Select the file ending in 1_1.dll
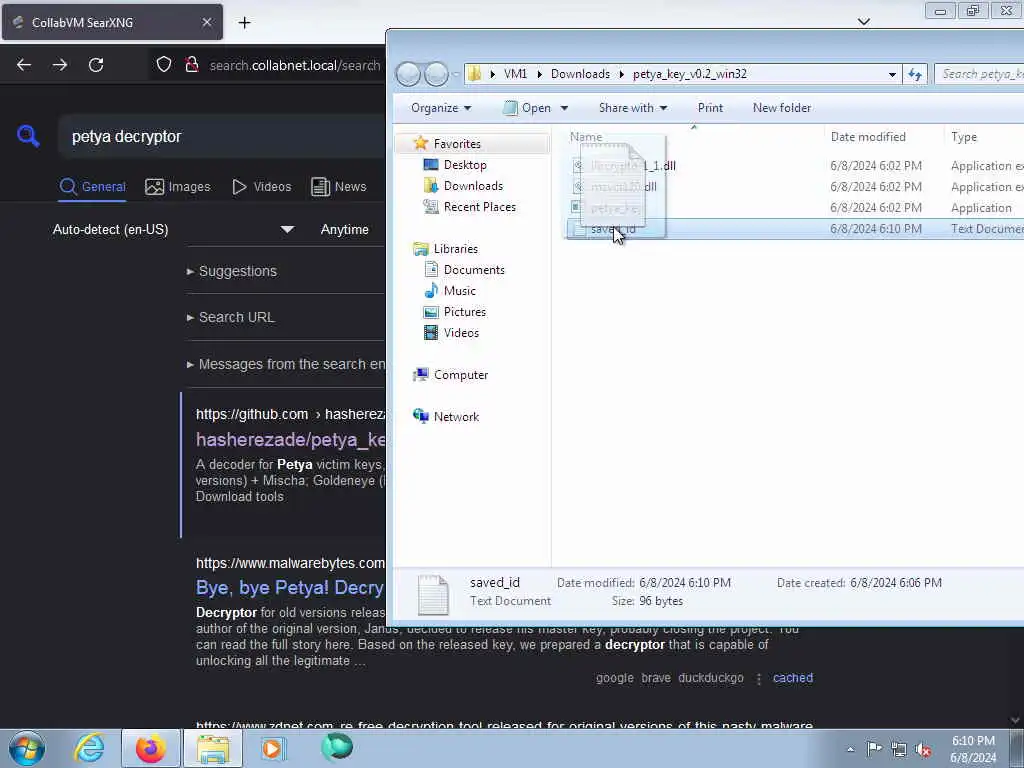The width and height of the screenshot is (1024, 768). click(x=794, y=166)
